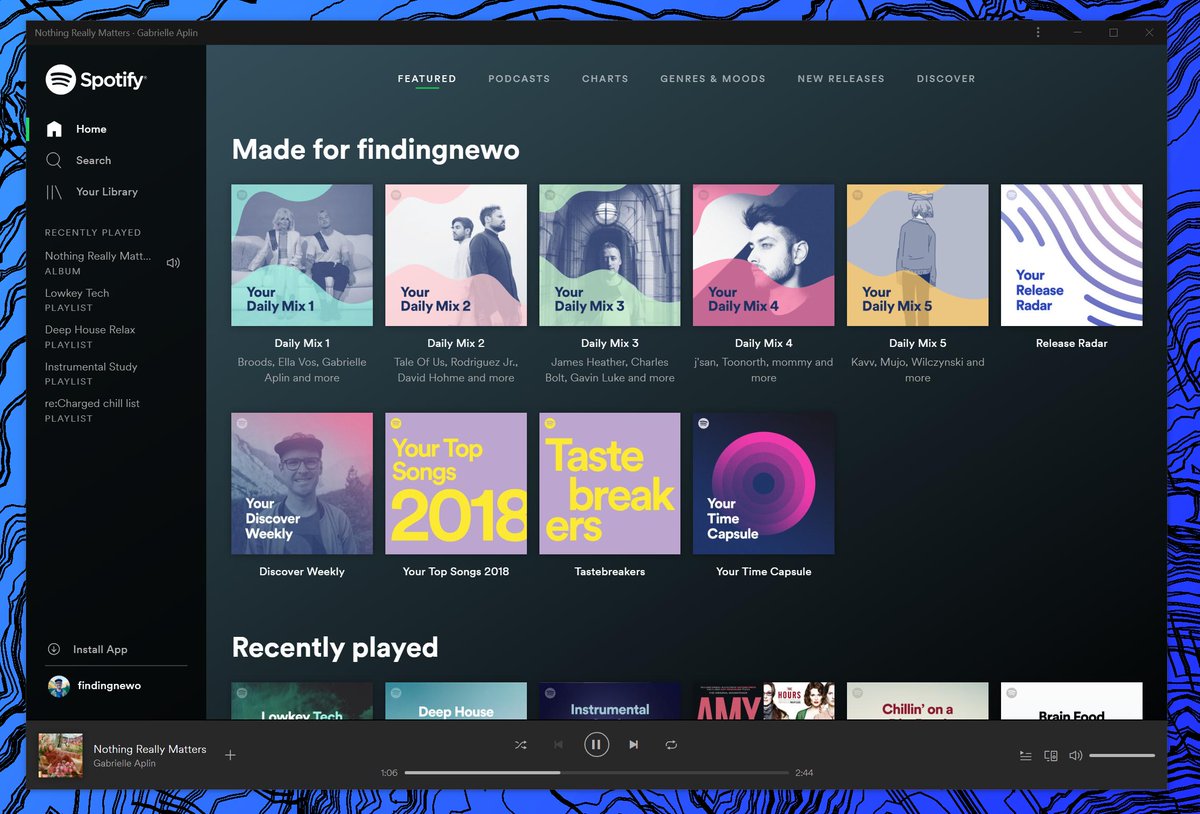Screen dimensions: 1200x814
Task: Switch to the Podcasts tab
Action: 519,79
